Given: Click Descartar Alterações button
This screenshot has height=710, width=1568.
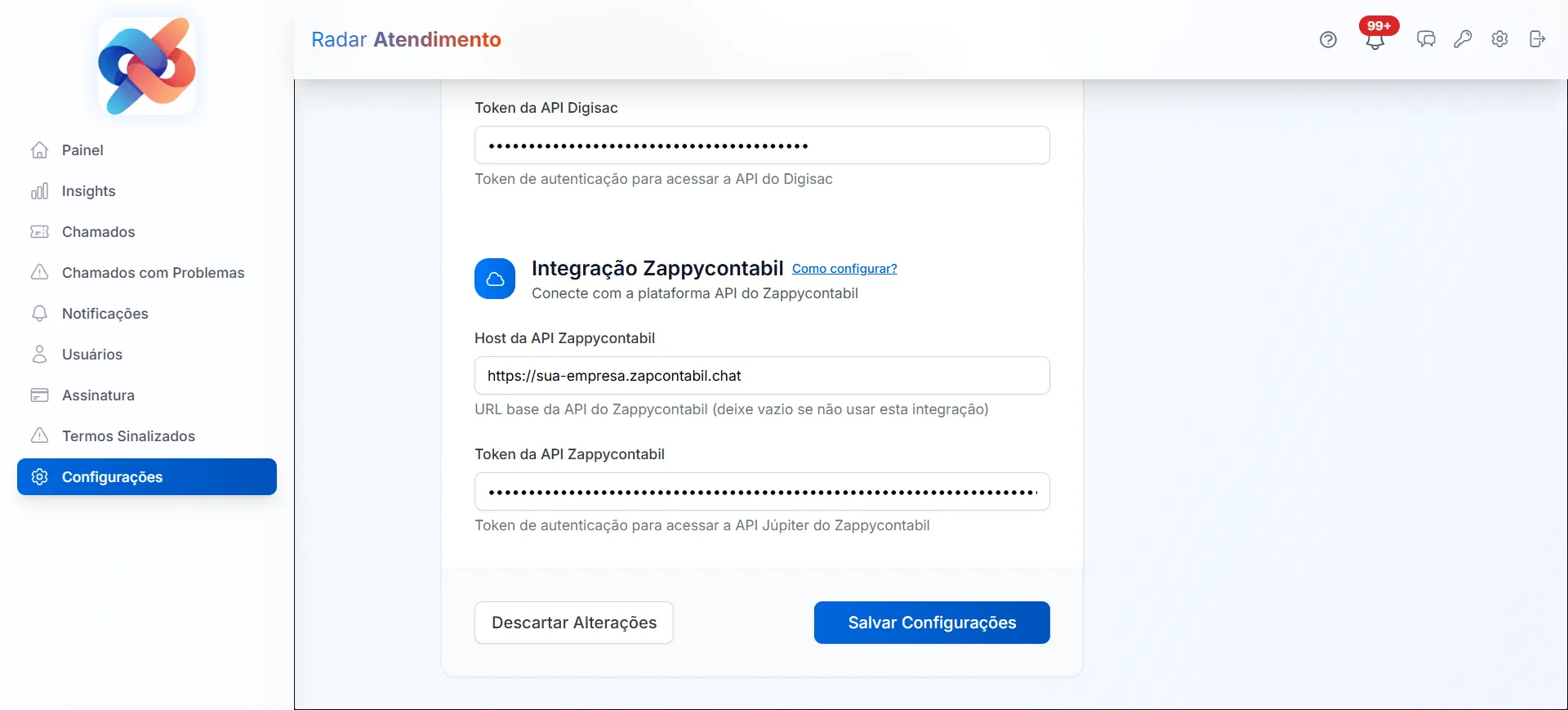Looking at the screenshot, I should [x=573, y=622].
